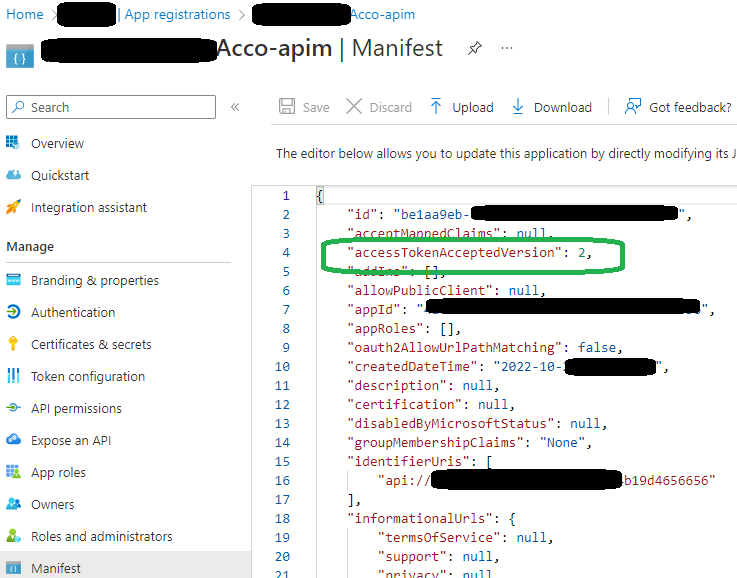Click the magnifier icon in Search box
Viewport: 737px width, 578px height.
tap(18, 107)
